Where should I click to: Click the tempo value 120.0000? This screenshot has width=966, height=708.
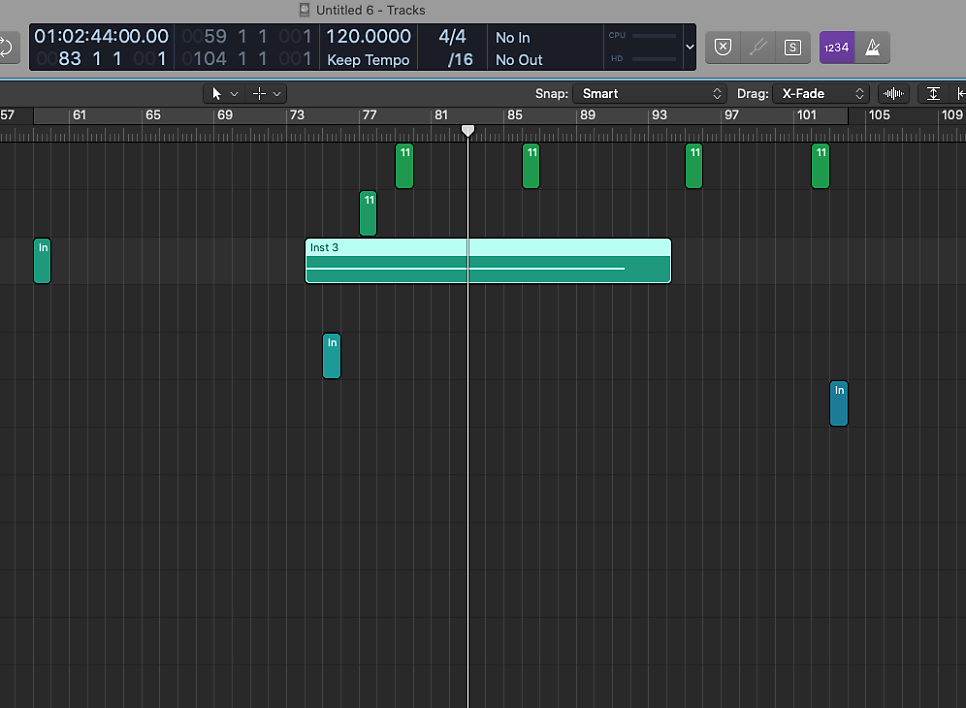click(x=368, y=36)
